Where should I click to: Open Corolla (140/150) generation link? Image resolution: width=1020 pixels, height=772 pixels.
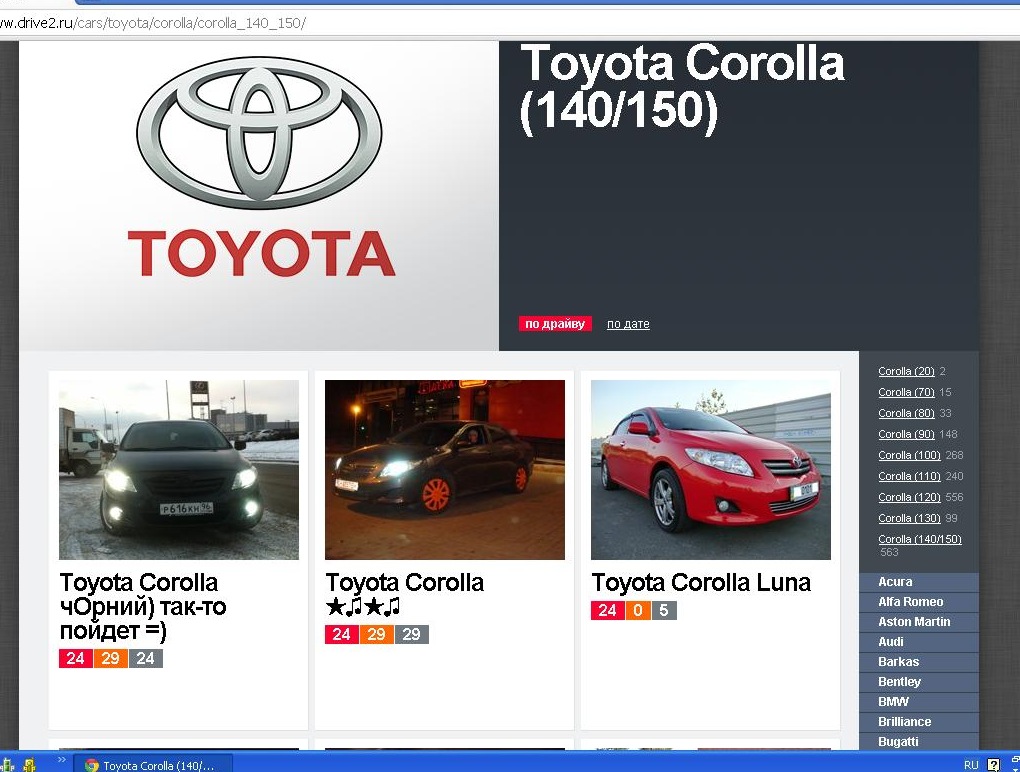click(920, 539)
